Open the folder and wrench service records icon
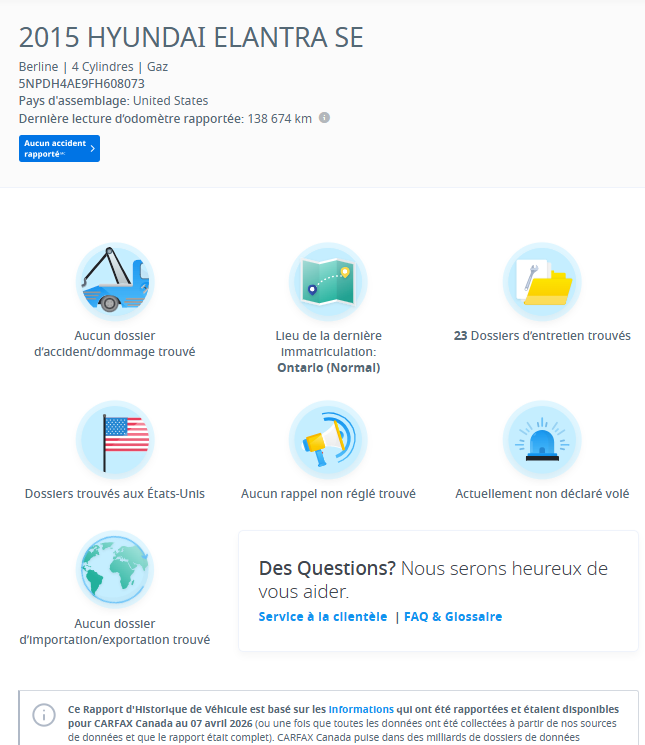645x745 pixels. coord(542,282)
